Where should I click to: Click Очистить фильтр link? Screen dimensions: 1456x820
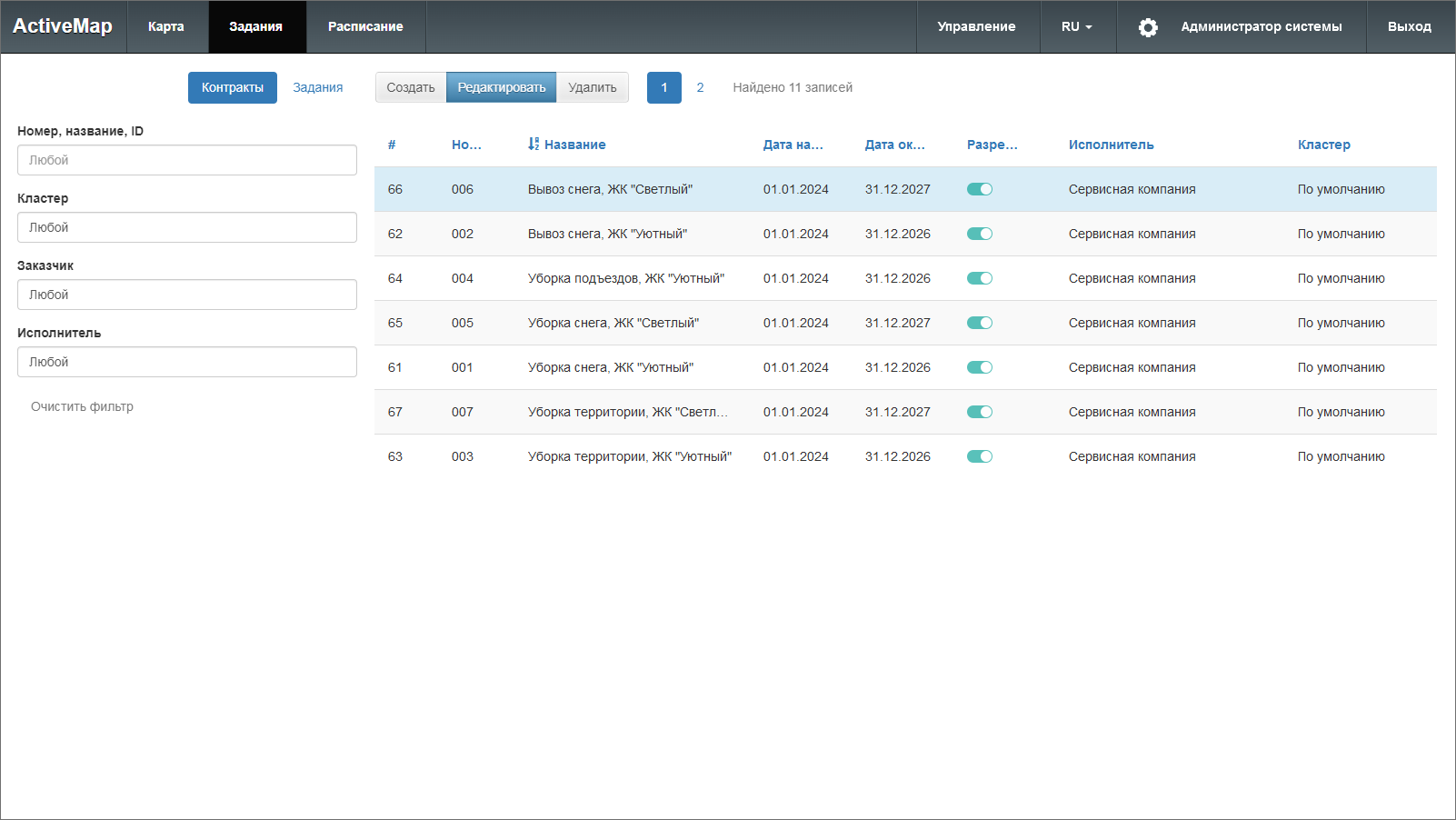click(82, 406)
